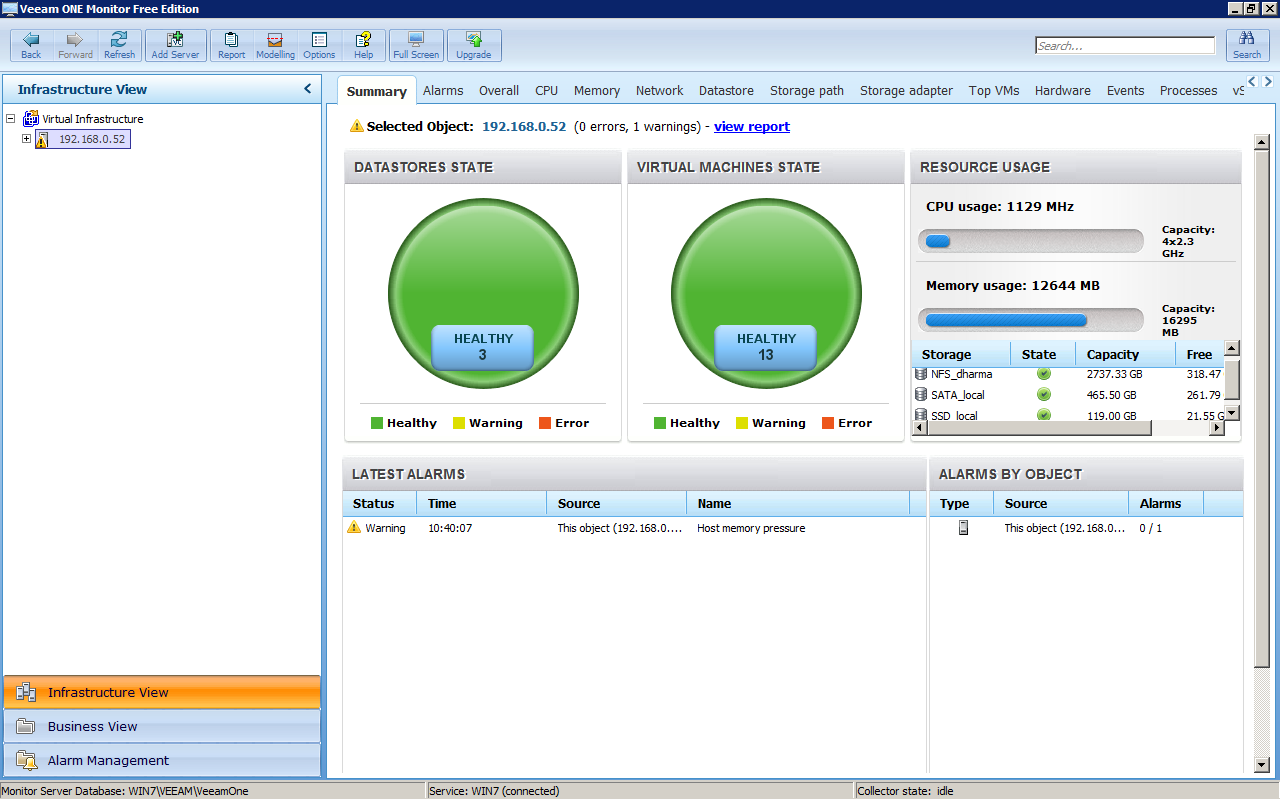This screenshot has width=1280, height=800.
Task: Click the SATA_local datastore icon
Action: 921,395
